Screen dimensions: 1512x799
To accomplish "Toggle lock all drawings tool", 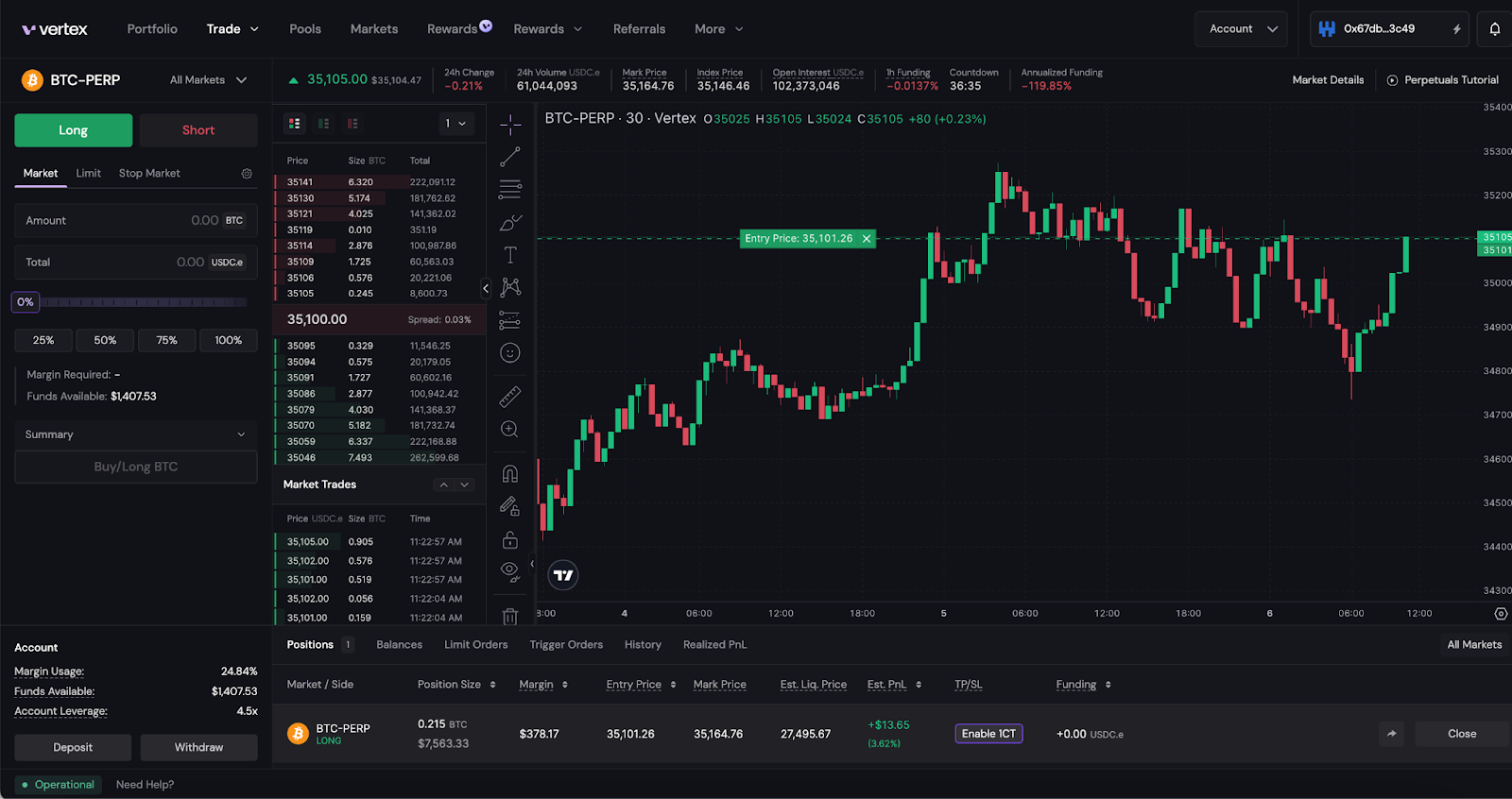I will point(509,539).
